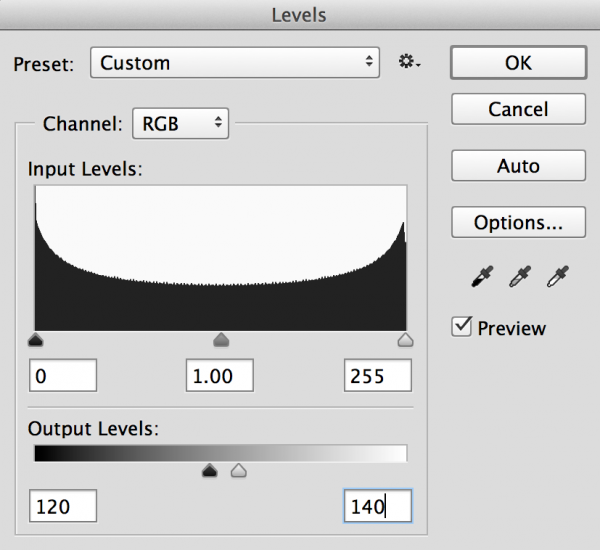This screenshot has height=550, width=600.
Task: Focus the midtone gamma field showing 1.00
Action: pos(219,377)
